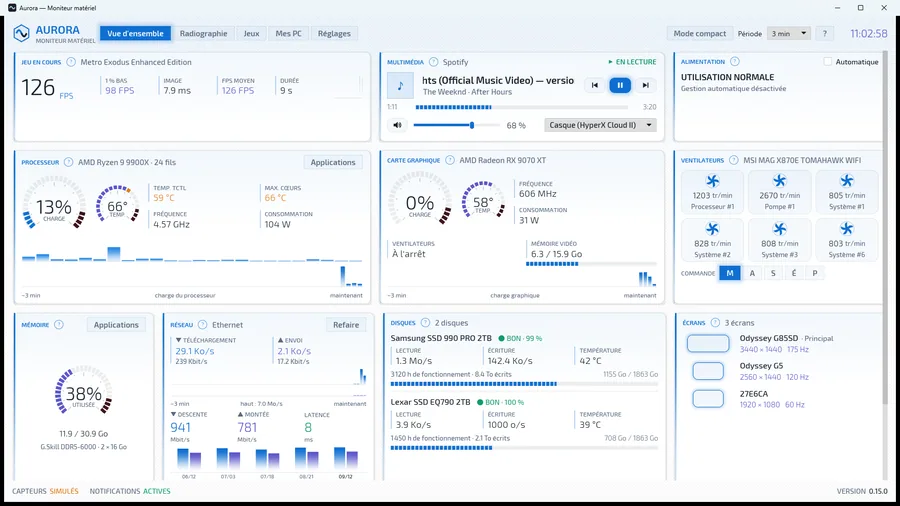Click the Alimentation help icon
Screen dimensions: 900x506
coord(735,61)
